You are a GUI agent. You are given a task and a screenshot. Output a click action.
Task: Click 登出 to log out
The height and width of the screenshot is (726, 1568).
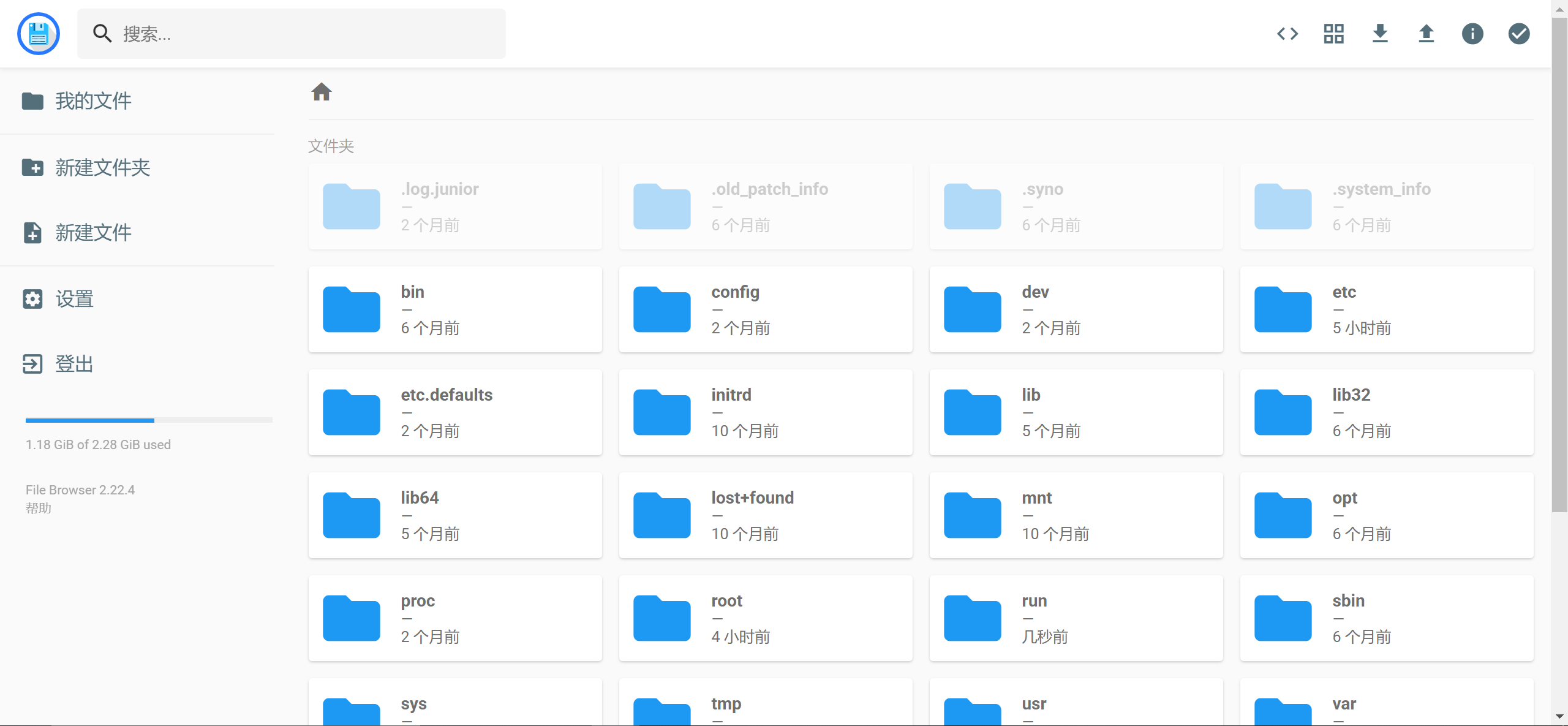click(74, 364)
